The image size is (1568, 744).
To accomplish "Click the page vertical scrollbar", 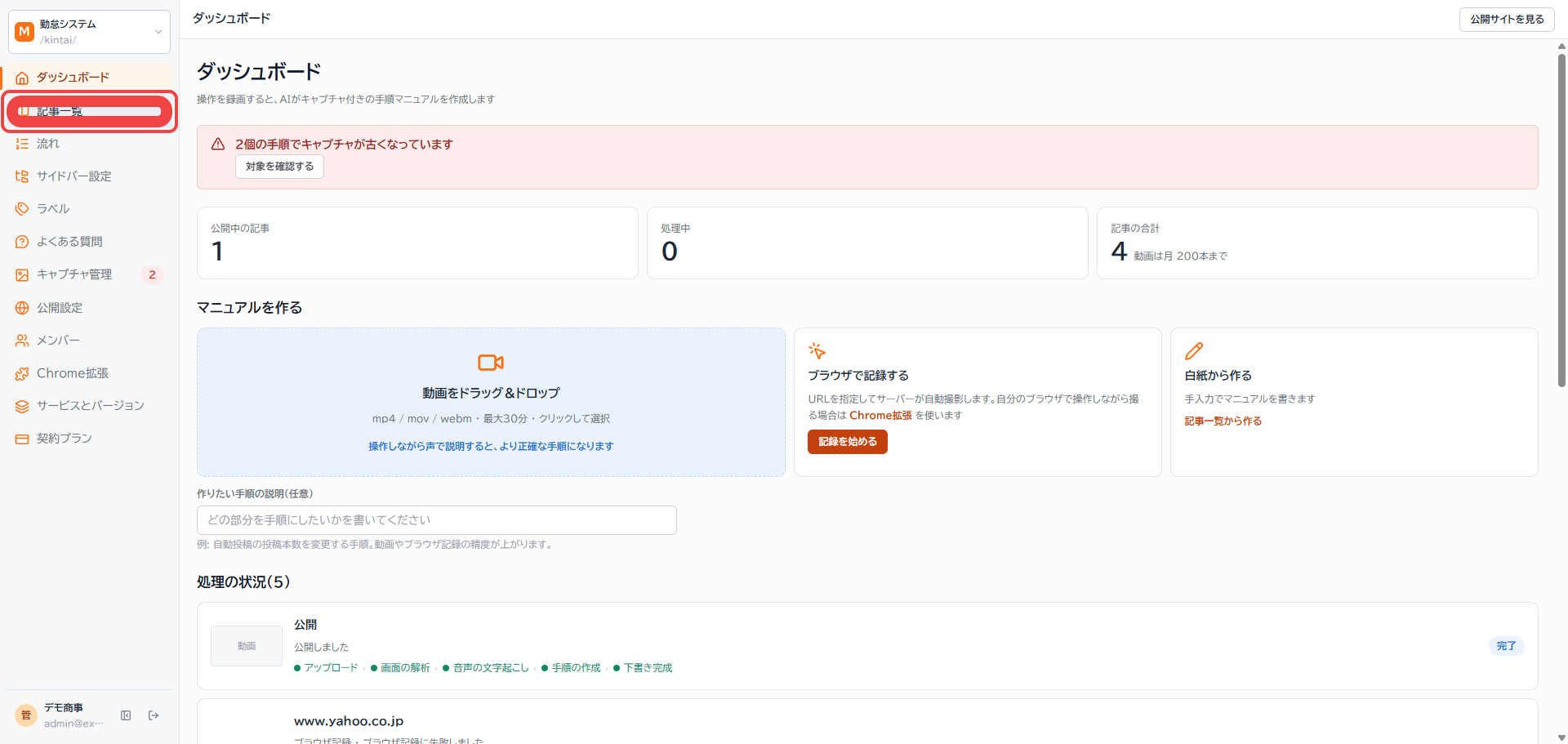I will coord(1561,221).
